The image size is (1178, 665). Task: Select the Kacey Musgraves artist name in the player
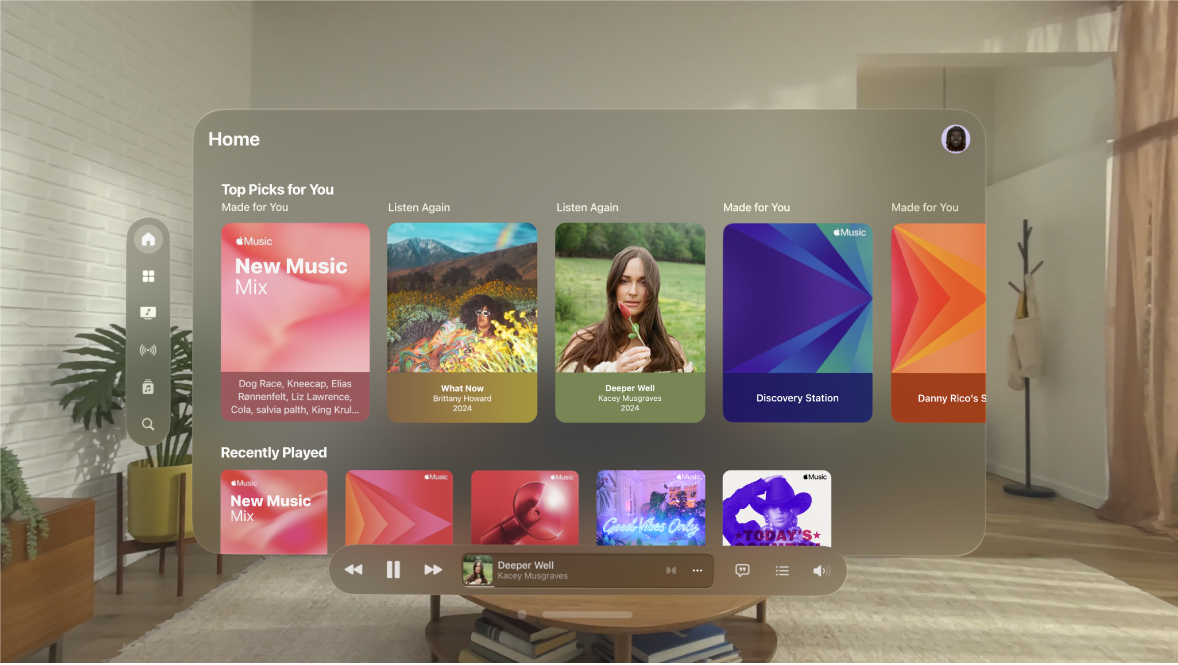click(x=533, y=576)
